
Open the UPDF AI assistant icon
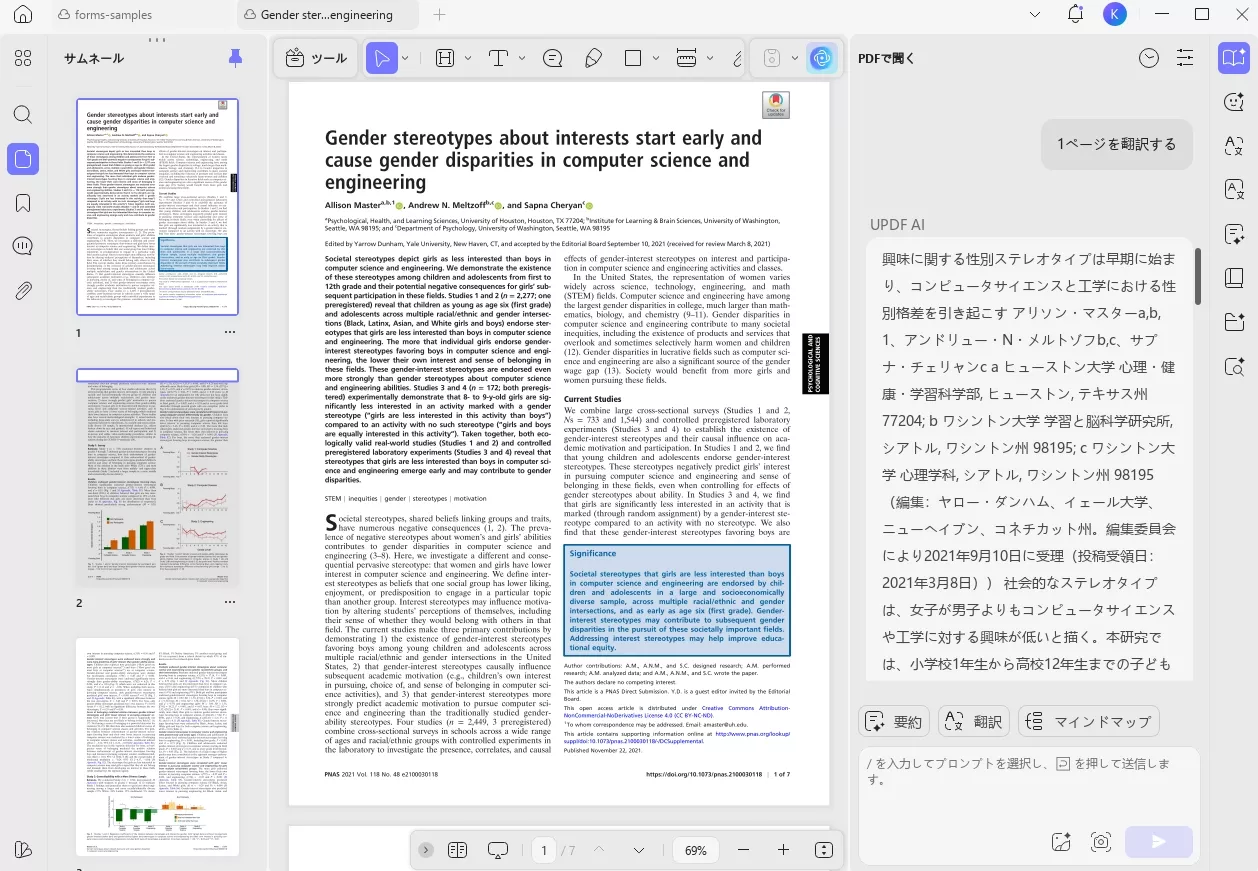[822, 59]
